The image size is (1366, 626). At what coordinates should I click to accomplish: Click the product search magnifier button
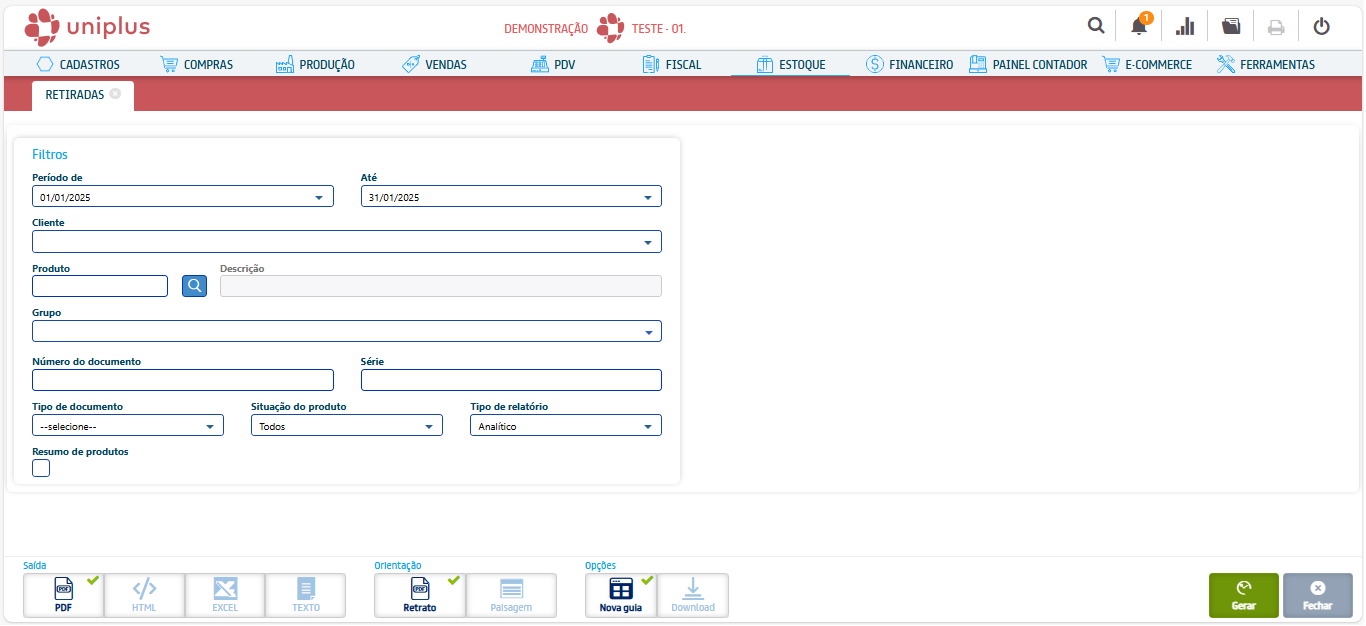(194, 286)
